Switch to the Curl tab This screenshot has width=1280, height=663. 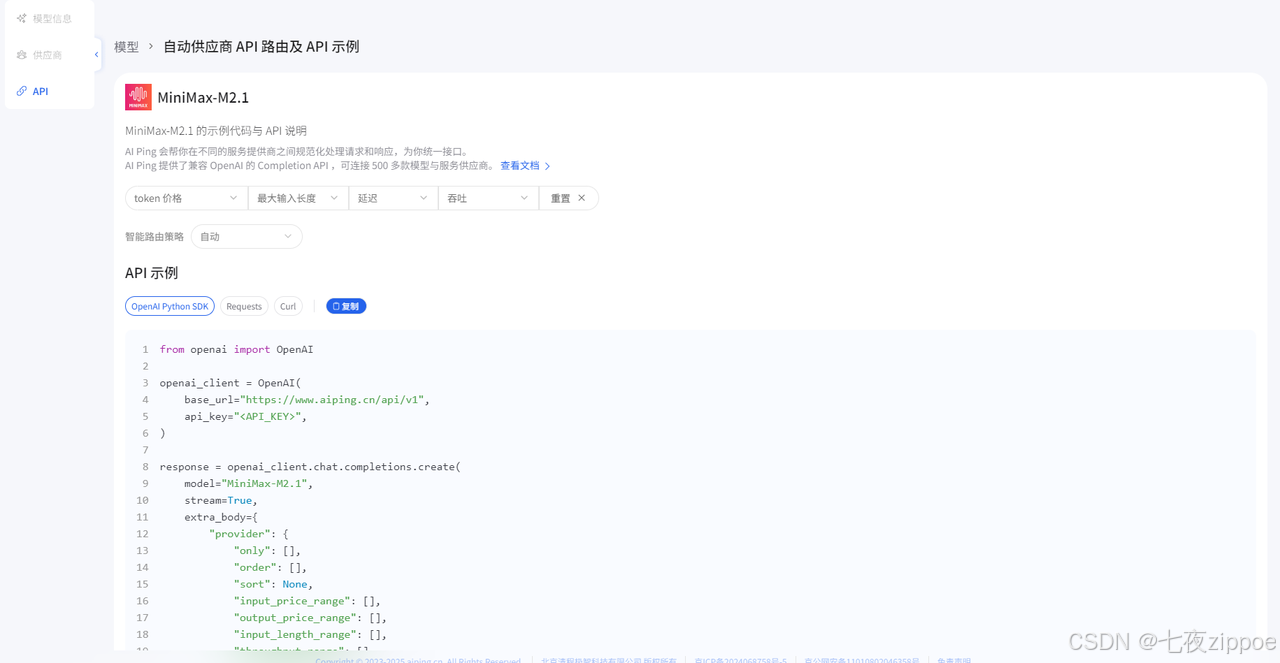[x=288, y=306]
